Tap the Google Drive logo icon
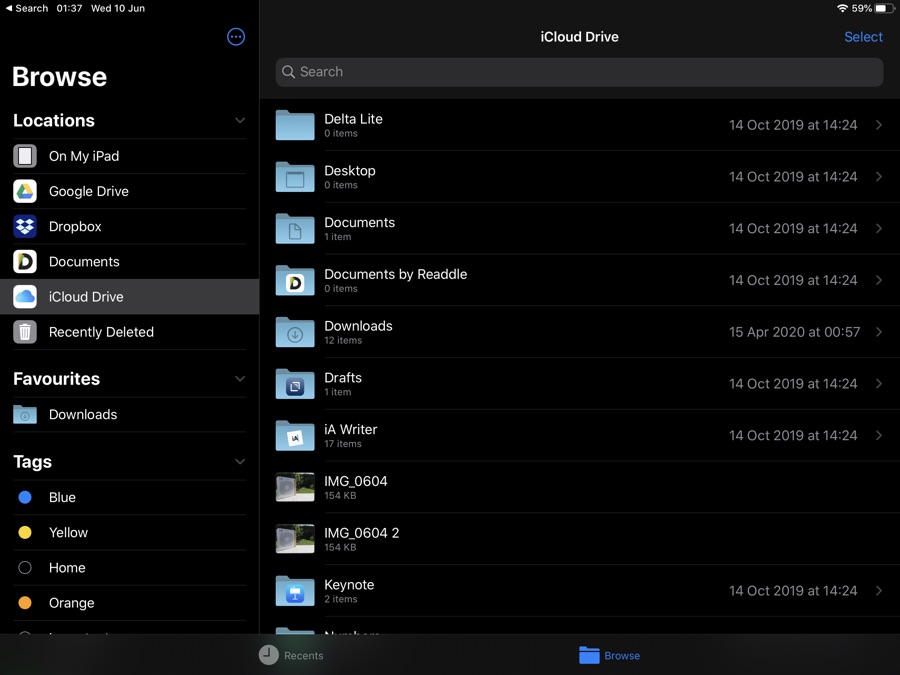 [25, 191]
